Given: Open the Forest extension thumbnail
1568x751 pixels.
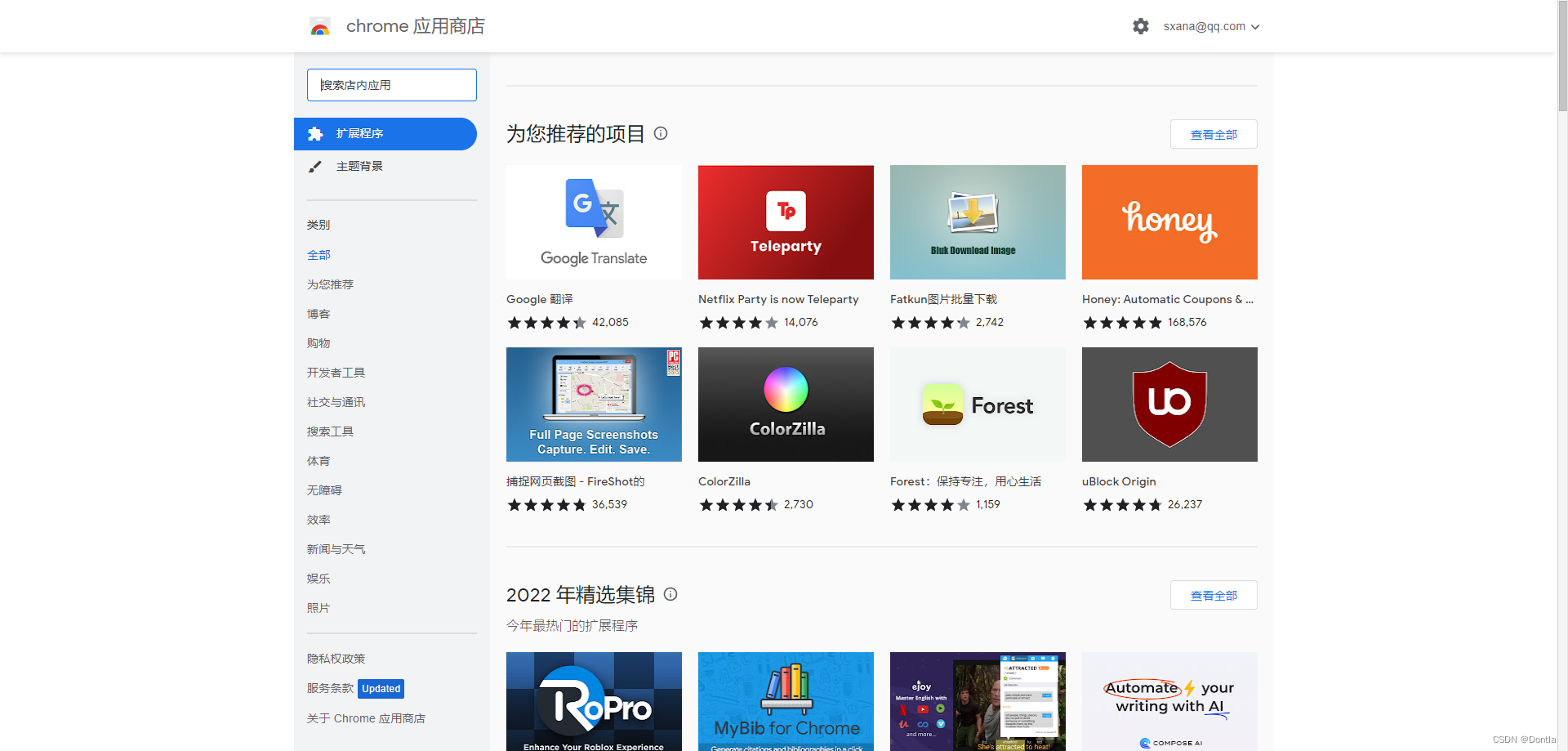Looking at the screenshot, I should (x=978, y=405).
